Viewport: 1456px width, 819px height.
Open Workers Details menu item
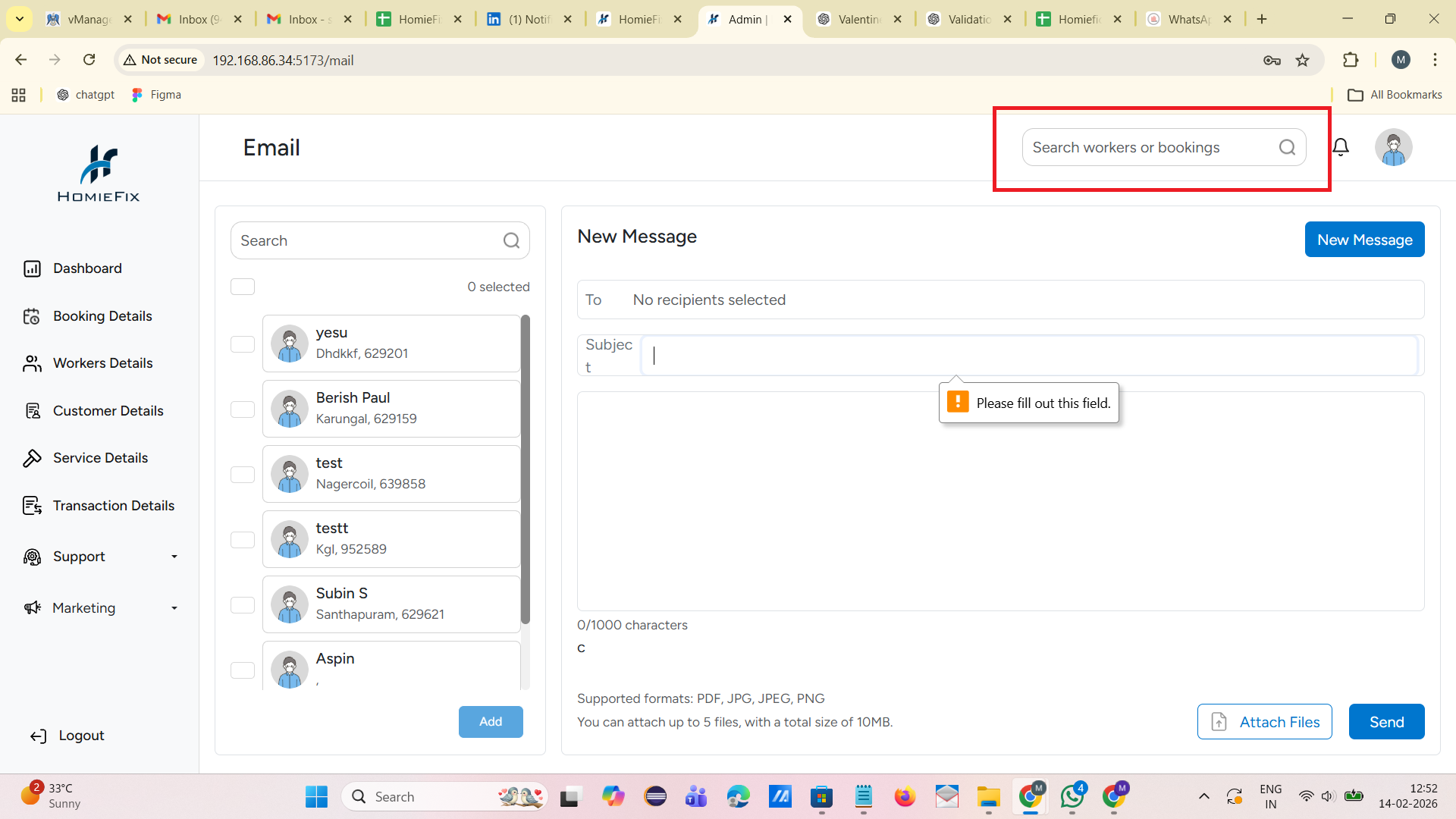(x=102, y=363)
